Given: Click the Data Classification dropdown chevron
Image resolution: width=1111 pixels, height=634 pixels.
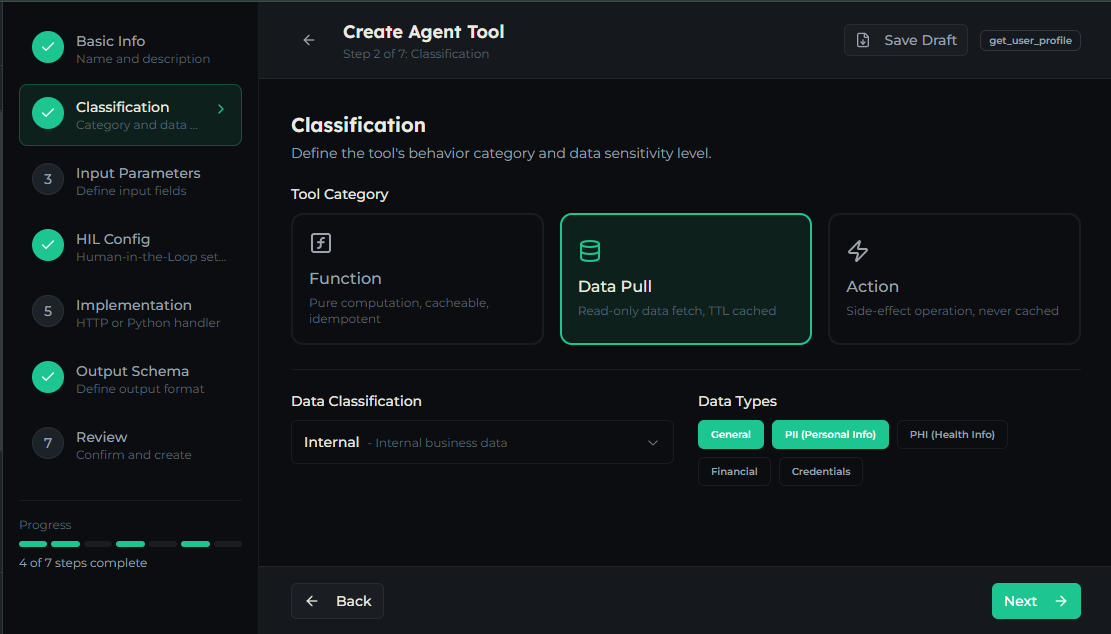Looking at the screenshot, I should click(653, 443).
